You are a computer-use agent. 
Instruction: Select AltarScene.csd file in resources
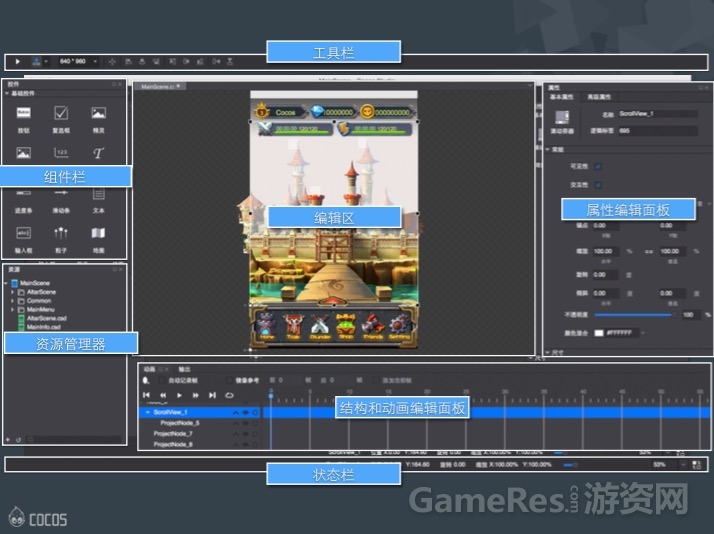click(42, 318)
